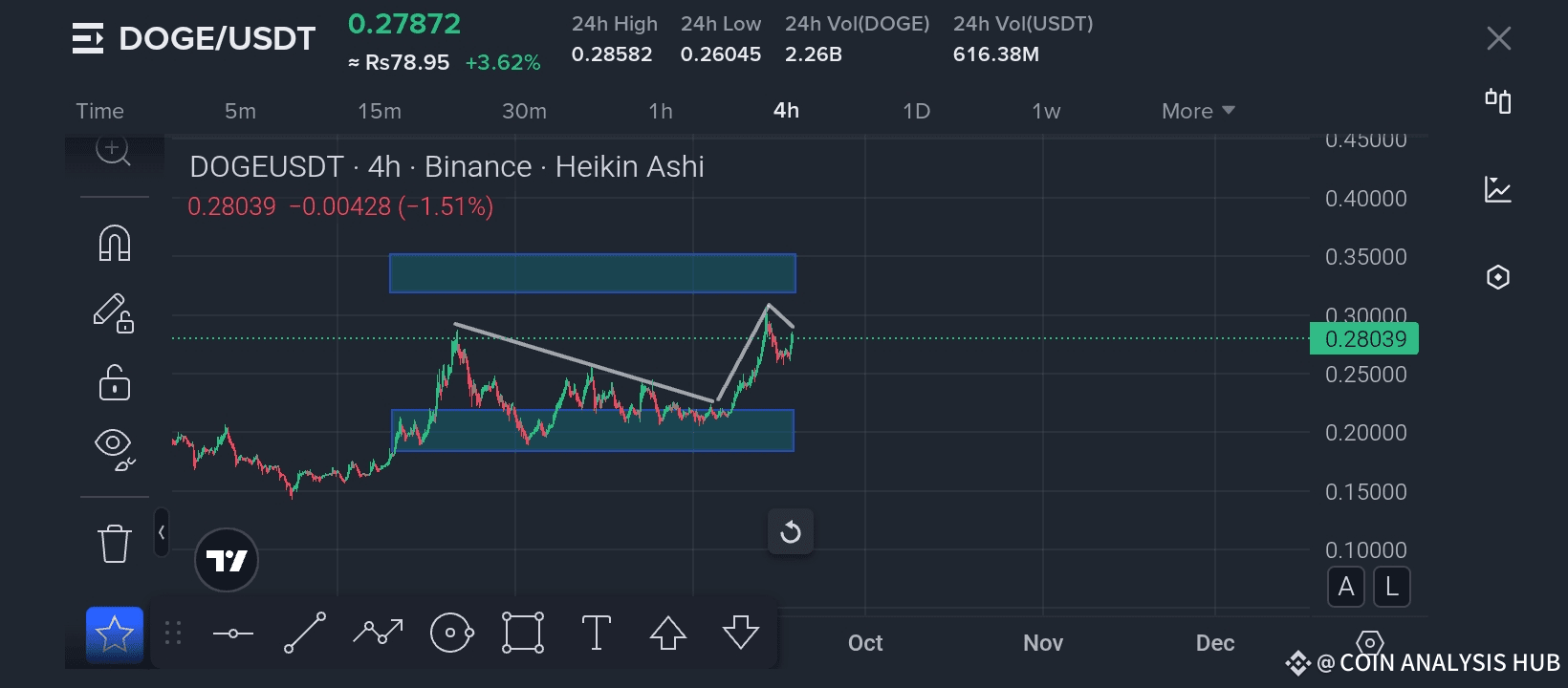The image size is (1568, 688).
Task: Select the rectangle shape tool
Action: (x=523, y=633)
